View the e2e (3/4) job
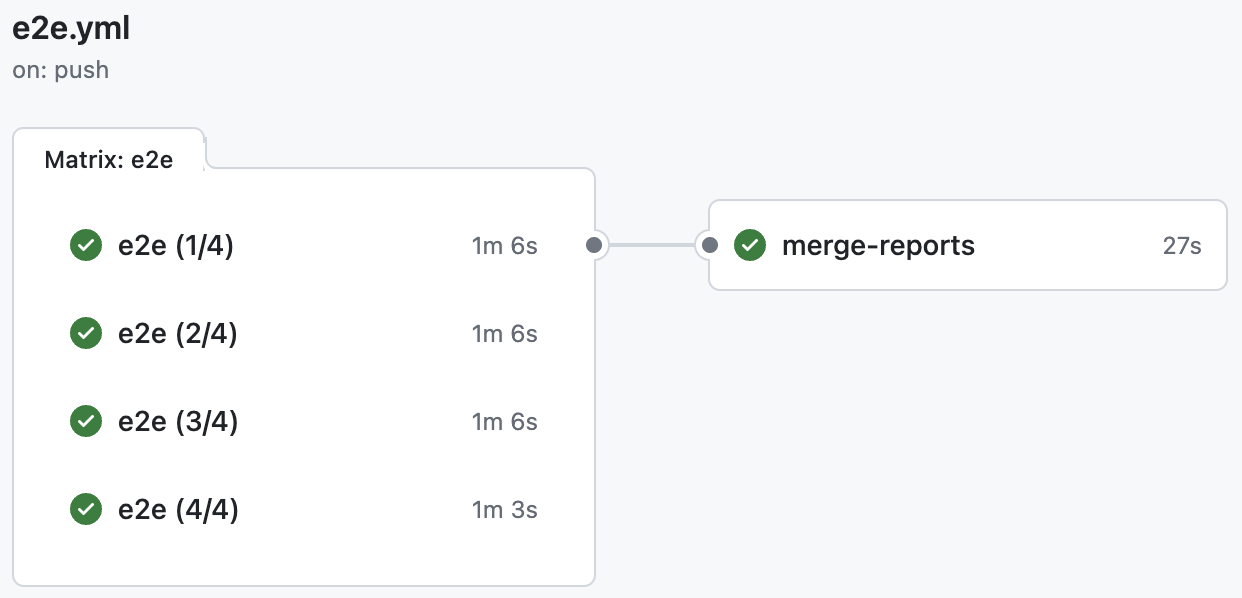1242x598 pixels. click(178, 422)
